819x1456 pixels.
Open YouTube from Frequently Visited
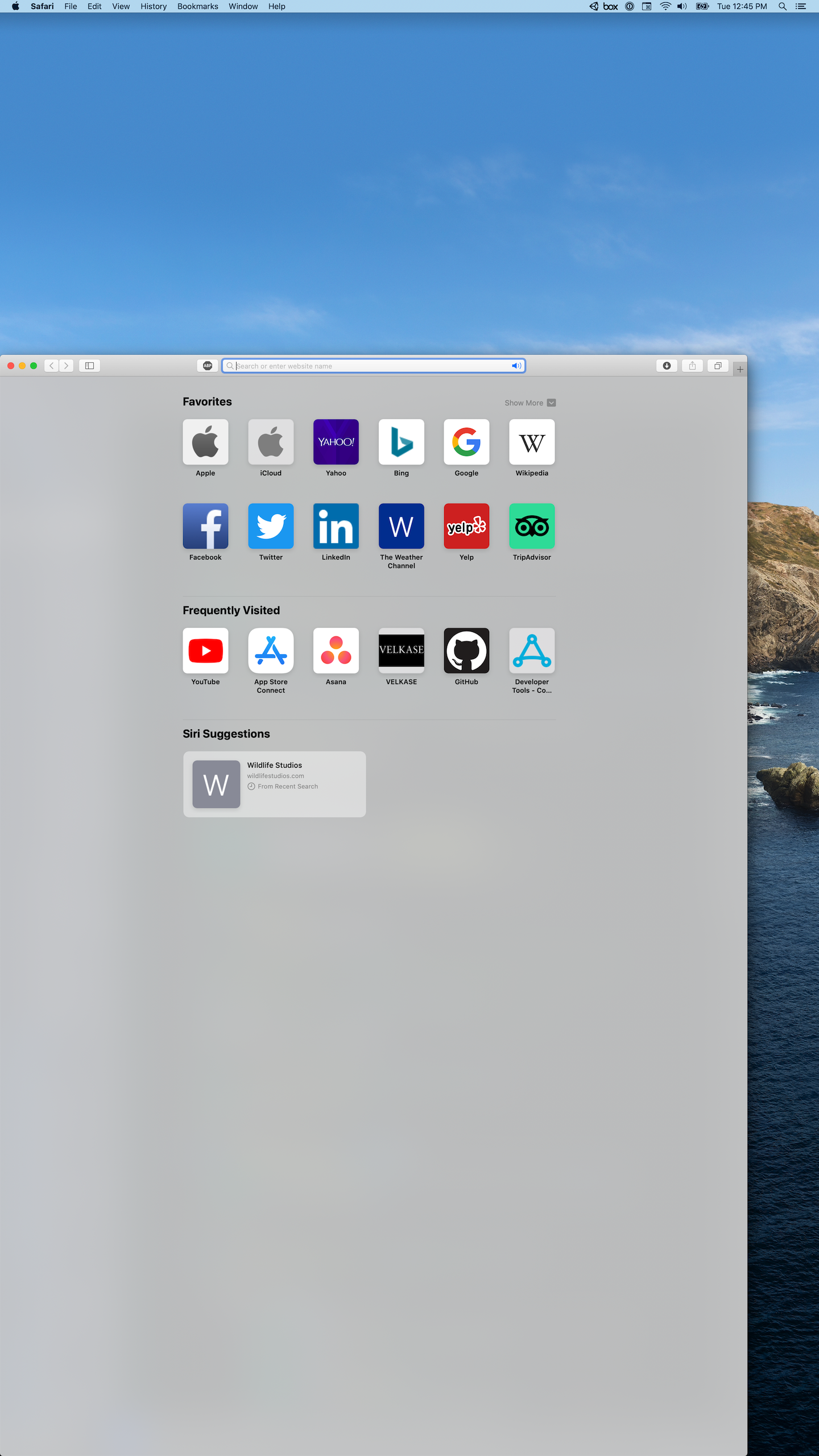pyautogui.click(x=205, y=651)
